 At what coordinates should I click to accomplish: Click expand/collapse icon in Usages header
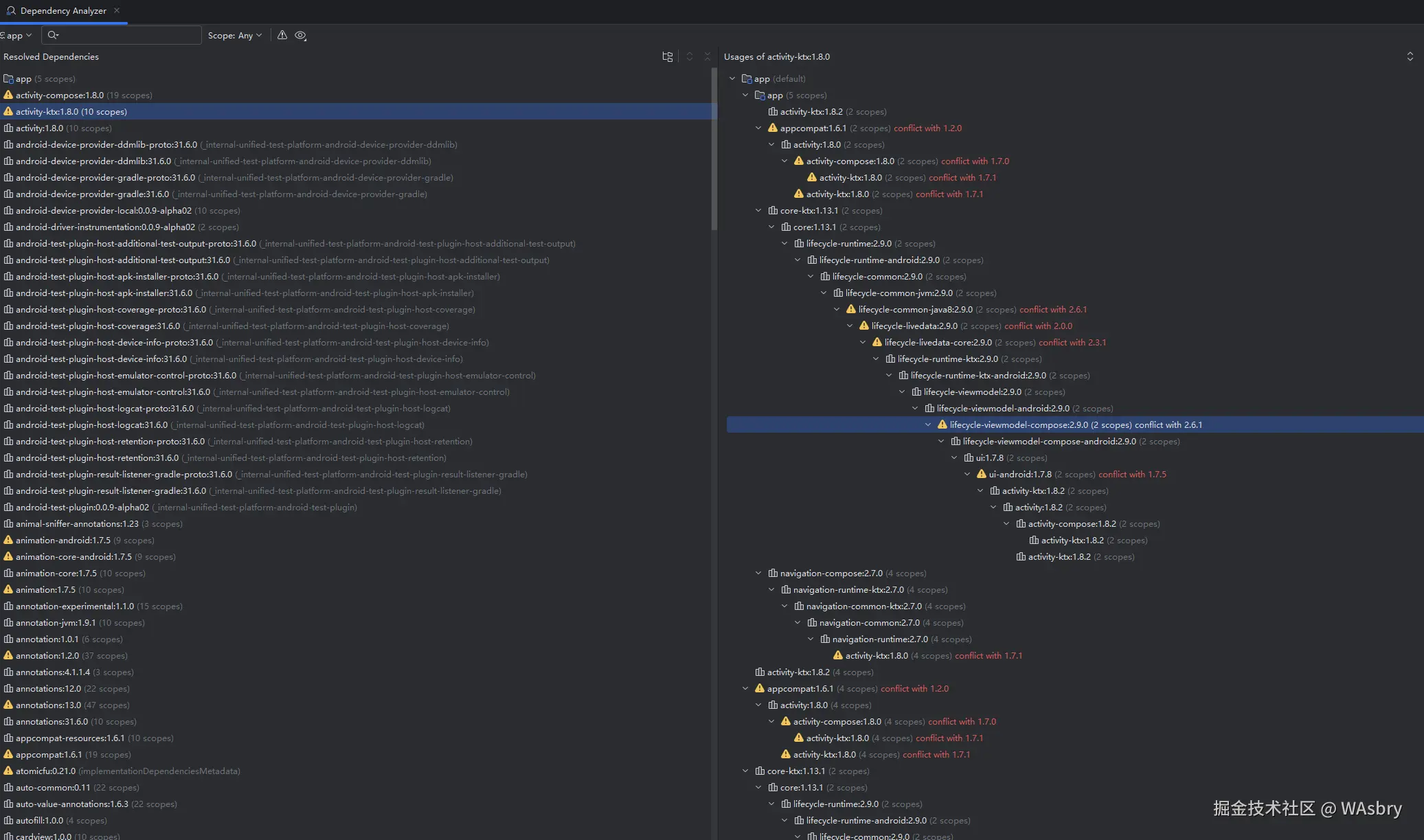point(1410,56)
